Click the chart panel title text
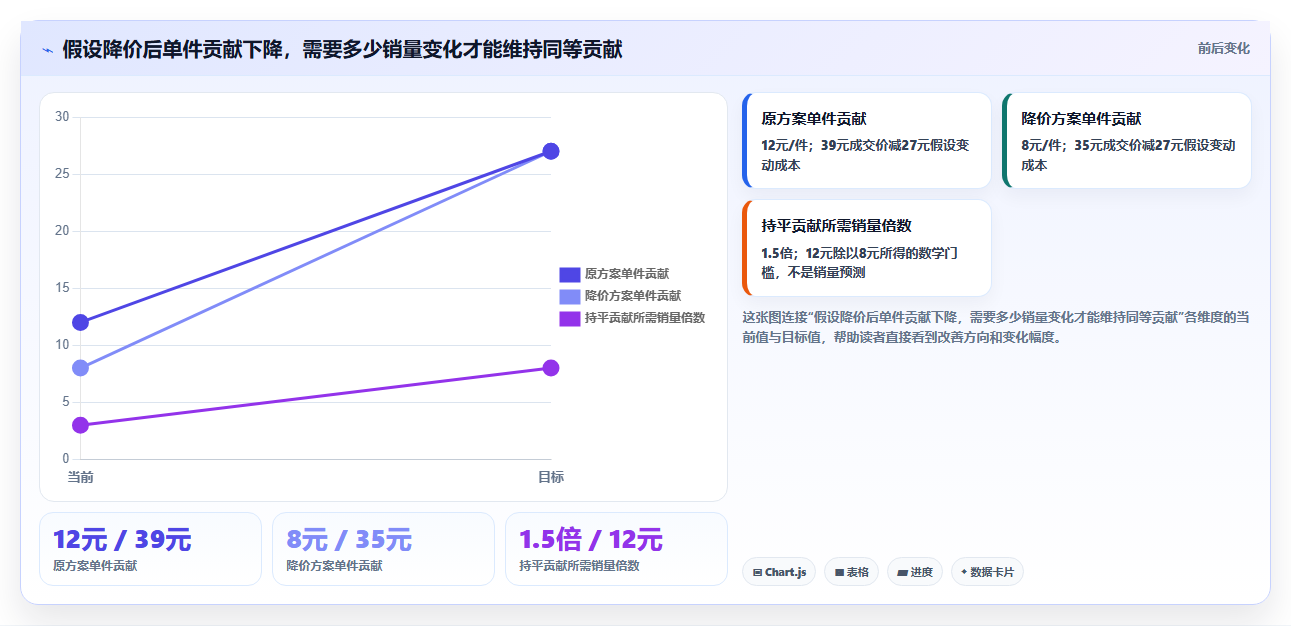 pyautogui.click(x=342, y=49)
